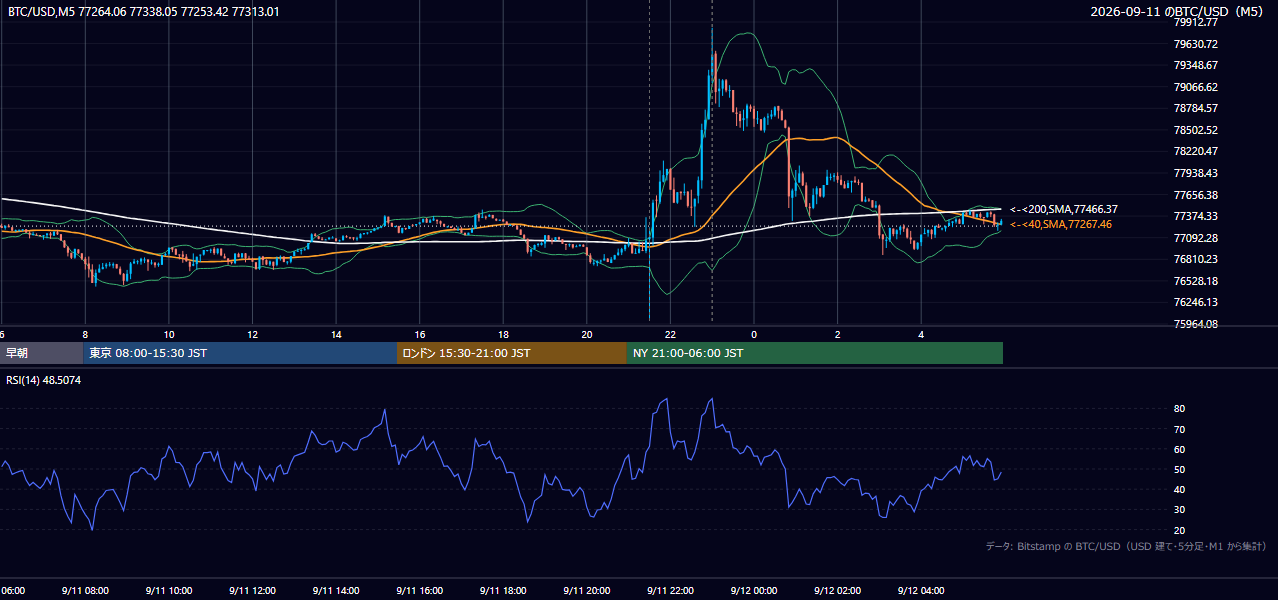Click the 9/11 20:00 time axis label
Image resolution: width=1278 pixels, height=600 pixels.
coord(587,590)
